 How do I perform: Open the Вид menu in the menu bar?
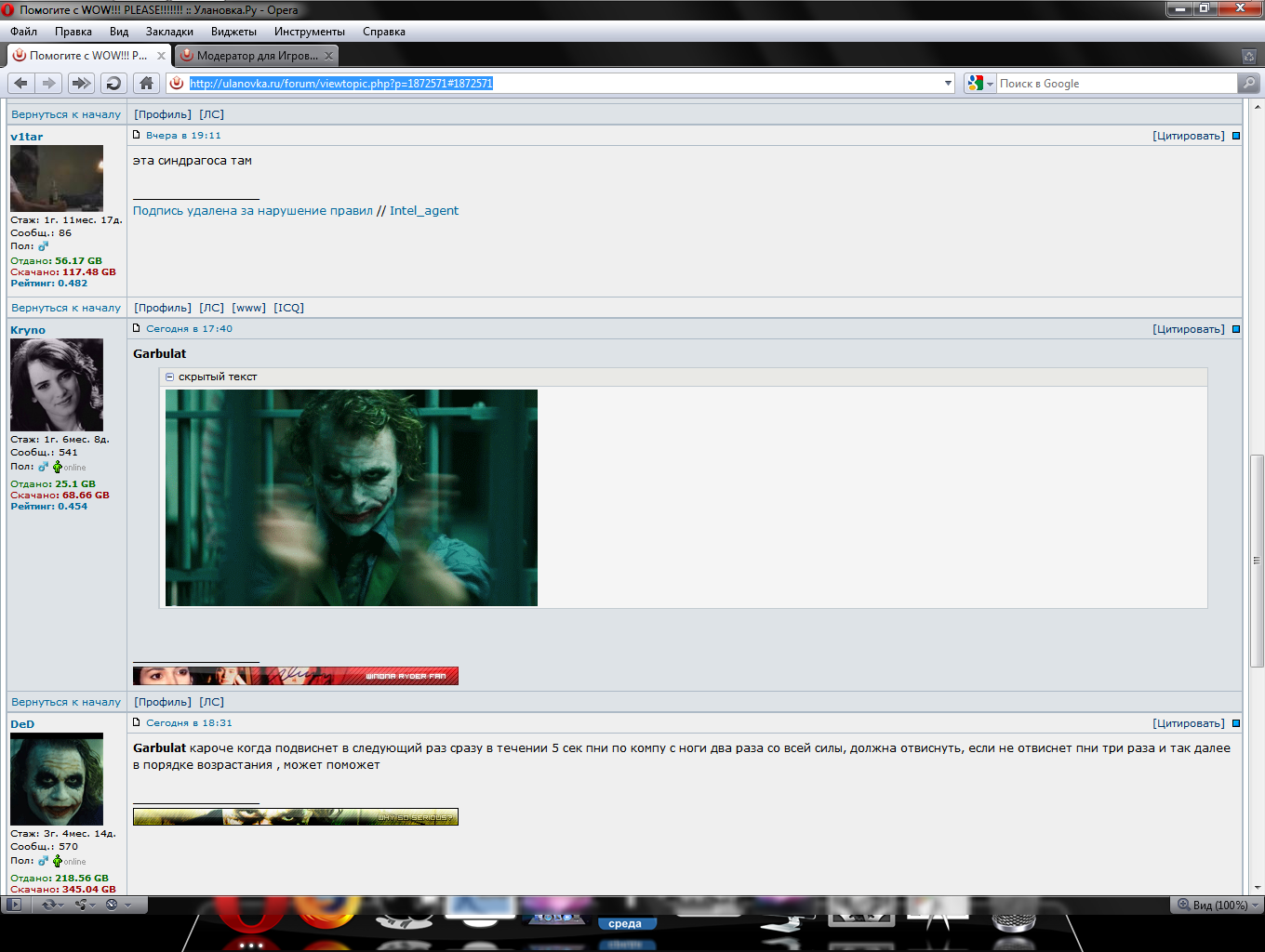point(119,32)
